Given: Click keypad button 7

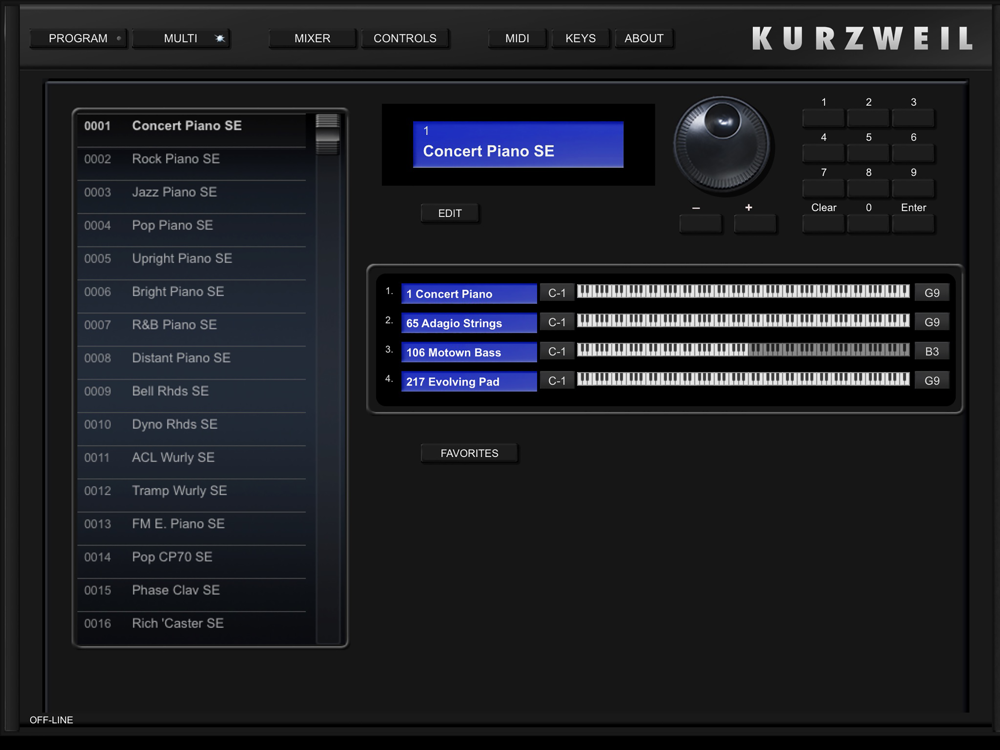Looking at the screenshot, I should (x=823, y=188).
